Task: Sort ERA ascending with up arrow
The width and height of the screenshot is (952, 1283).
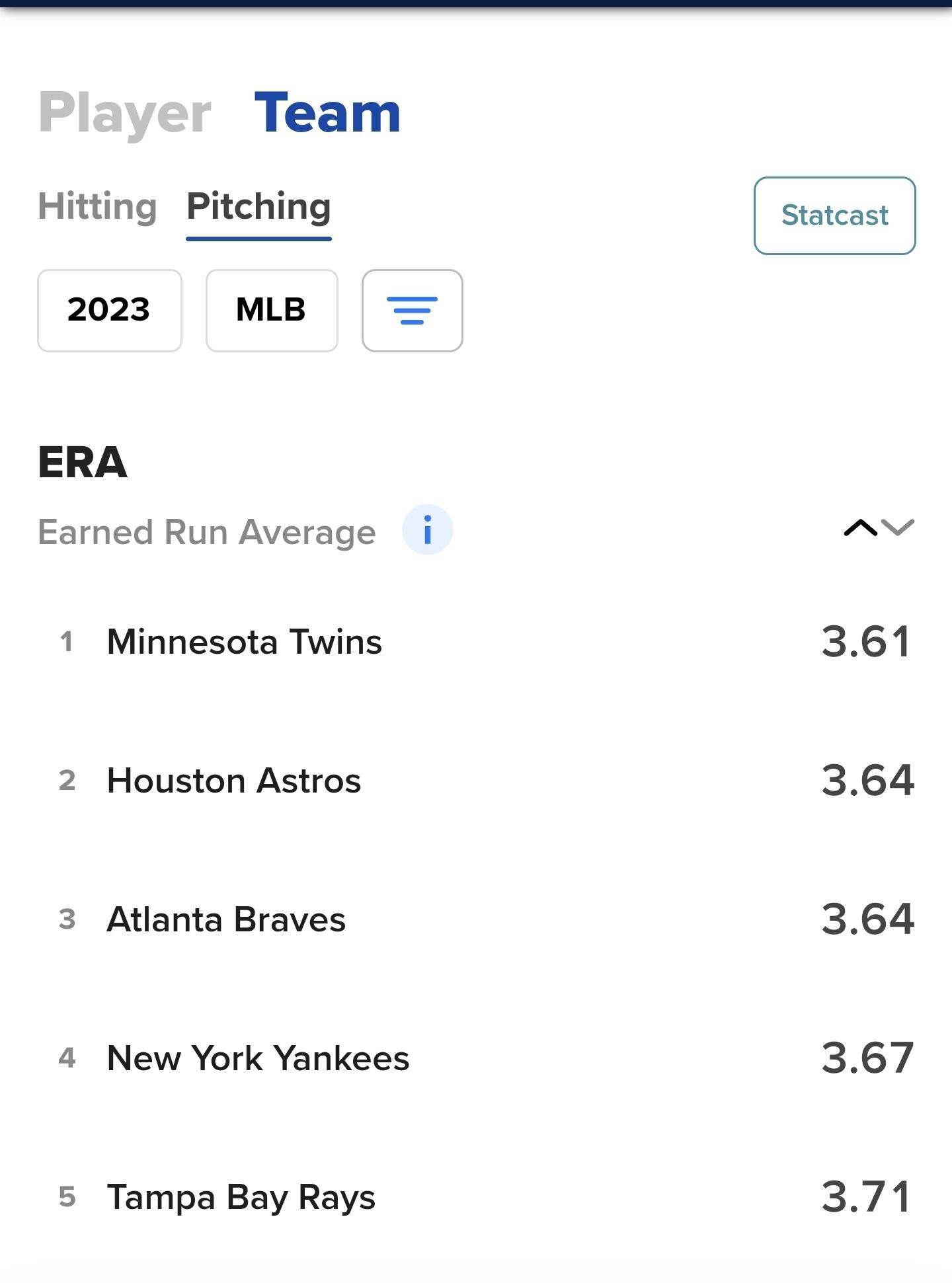Action: 860,527
